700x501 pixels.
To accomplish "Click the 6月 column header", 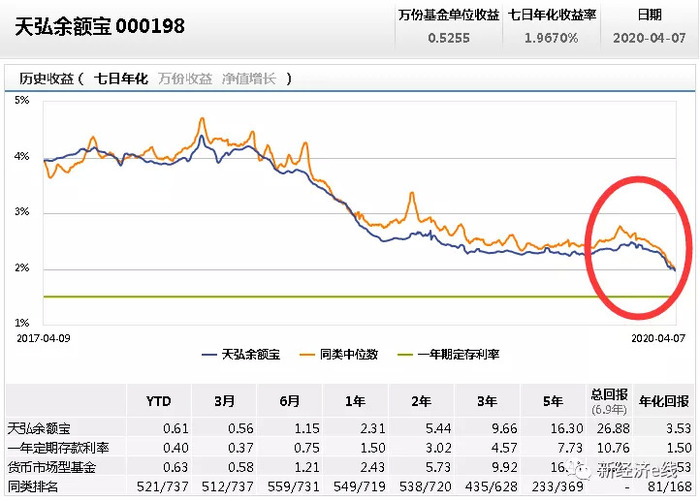I will pyautogui.click(x=289, y=401).
